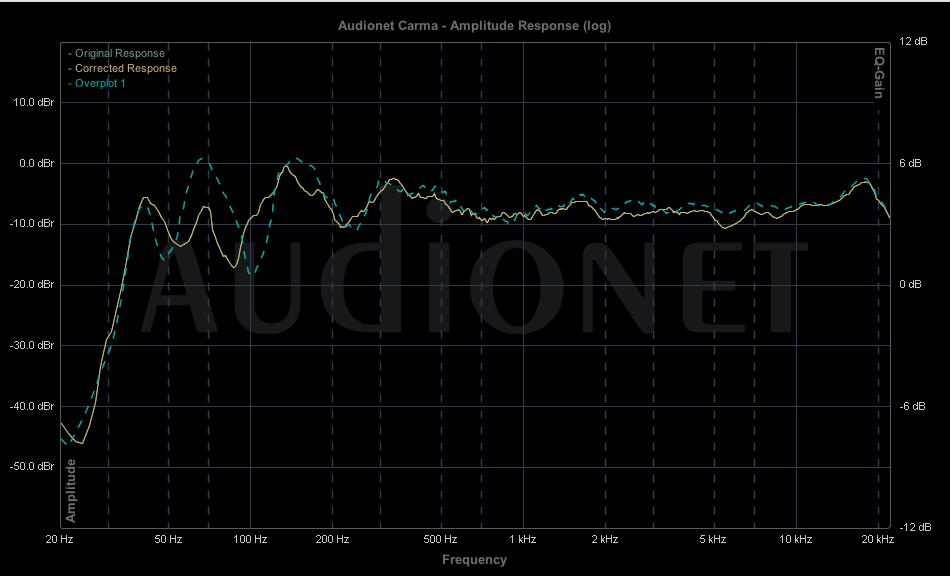The width and height of the screenshot is (950, 576).
Task: Click the chart title "Audionet Carma - Amplitude Response (log)"
Action: [474, 25]
